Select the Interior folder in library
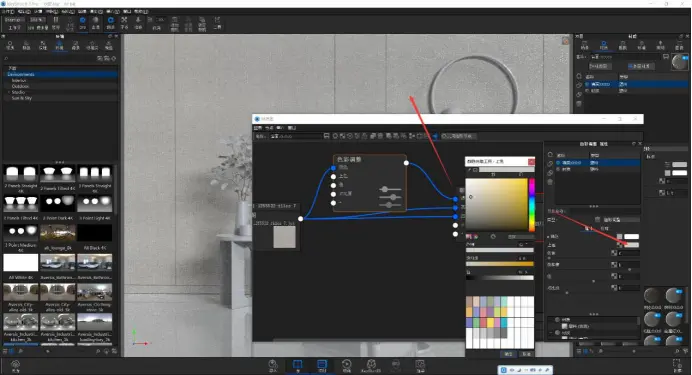 point(19,80)
